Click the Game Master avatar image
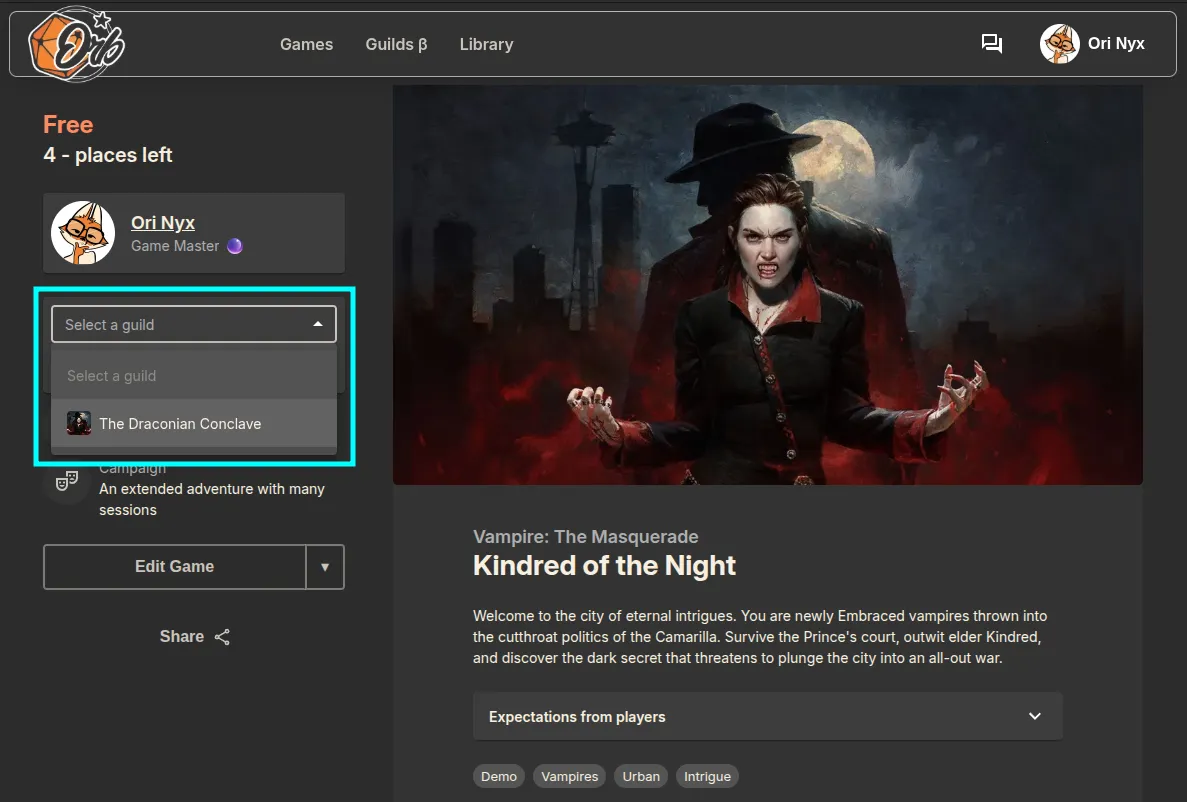The height and width of the screenshot is (802, 1187). [83, 232]
